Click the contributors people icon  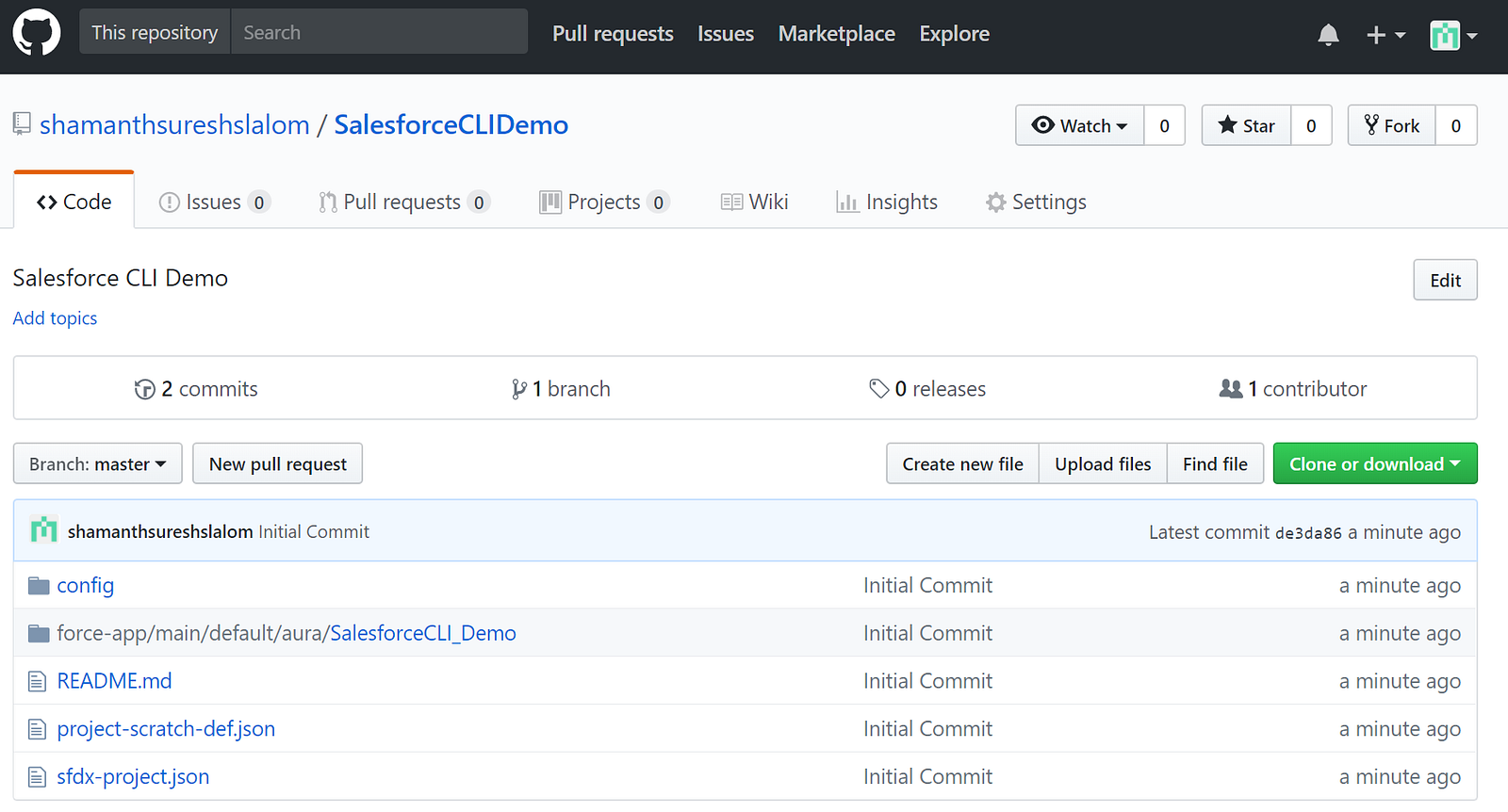click(1230, 389)
